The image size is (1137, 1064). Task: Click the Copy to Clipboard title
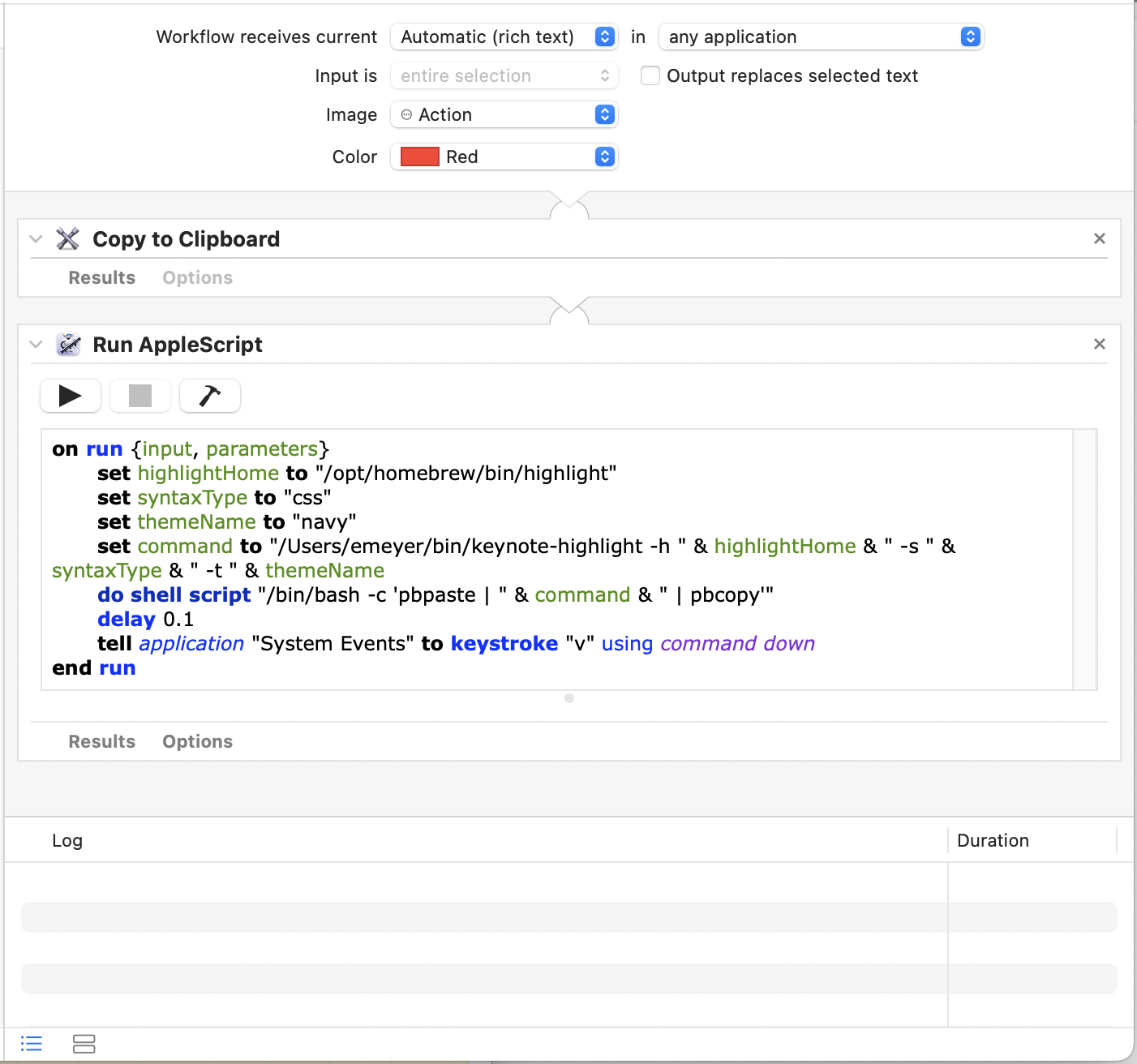click(x=187, y=239)
